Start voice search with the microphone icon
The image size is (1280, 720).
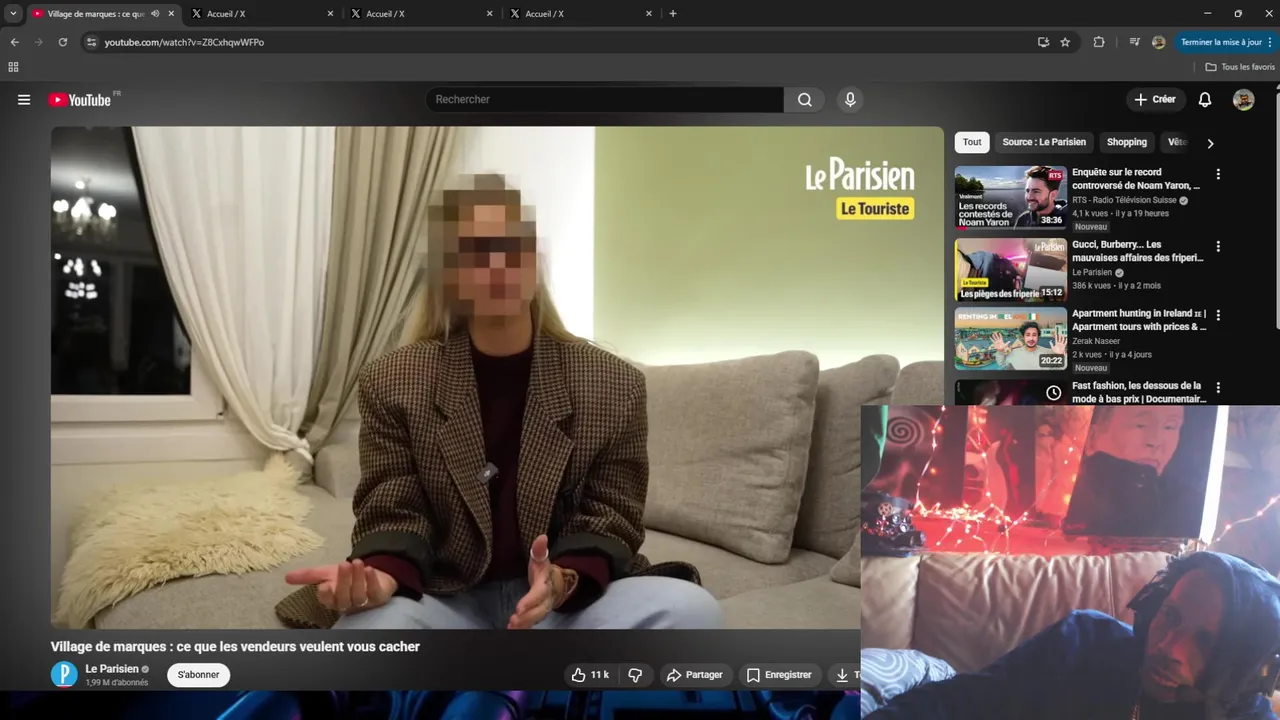coord(850,100)
